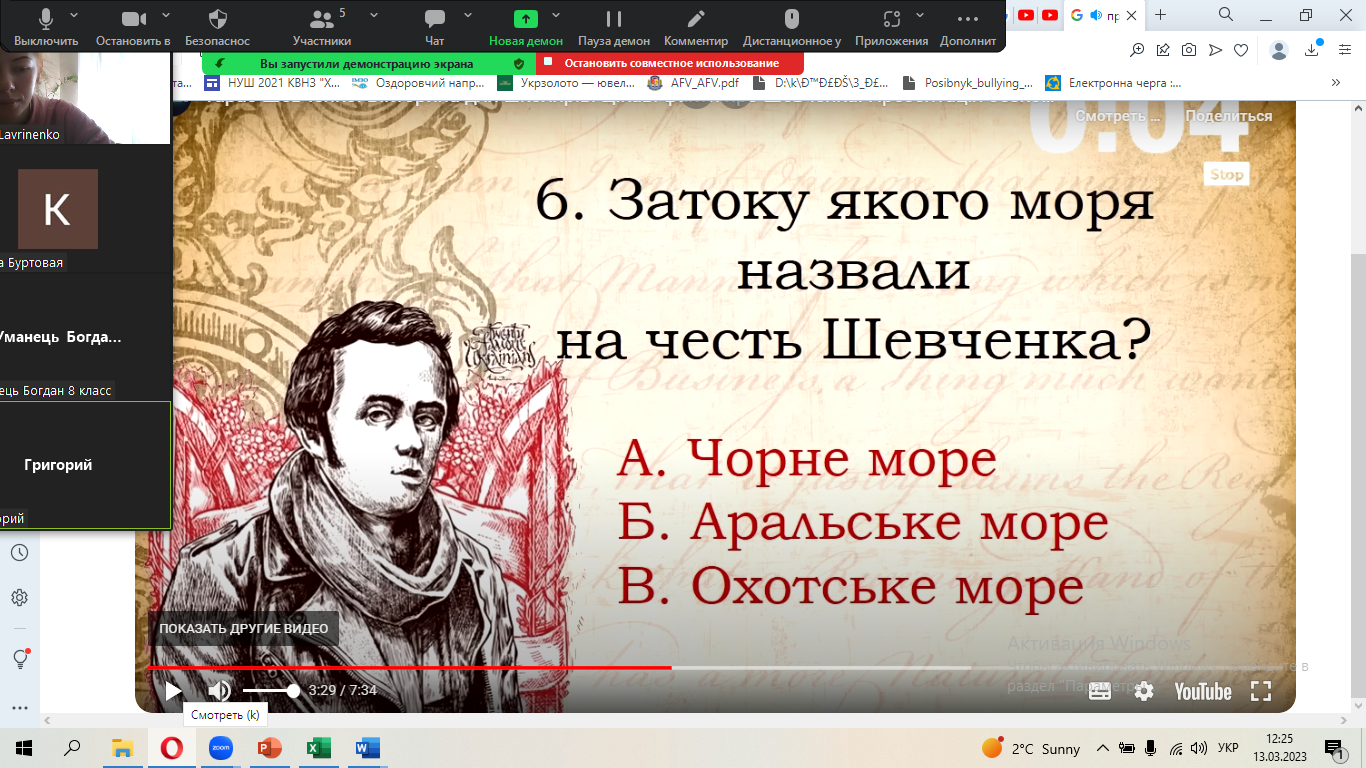The width and height of the screenshot is (1366, 768).
Task: Open a new browser tab
Action: pyautogui.click(x=1160, y=15)
